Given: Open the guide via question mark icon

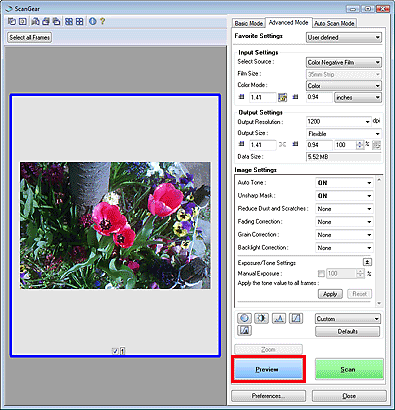Looking at the screenshot, I should point(103,22).
